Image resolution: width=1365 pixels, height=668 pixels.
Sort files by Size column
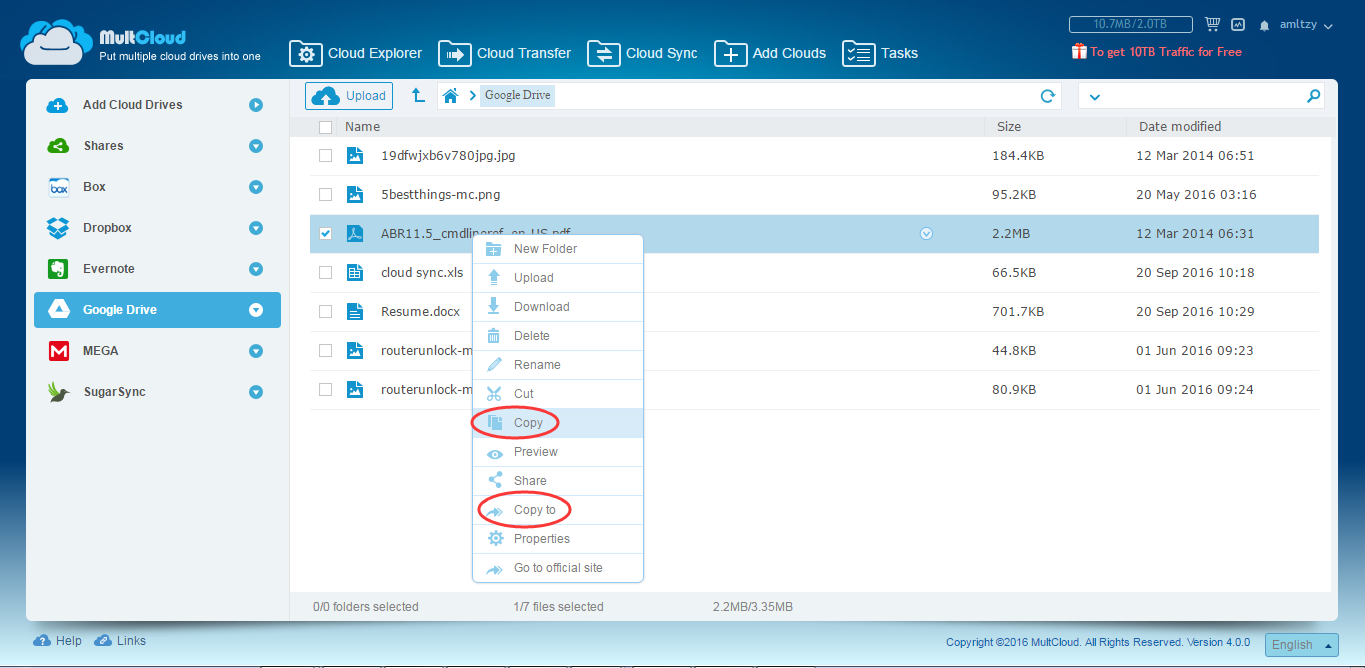click(1009, 127)
